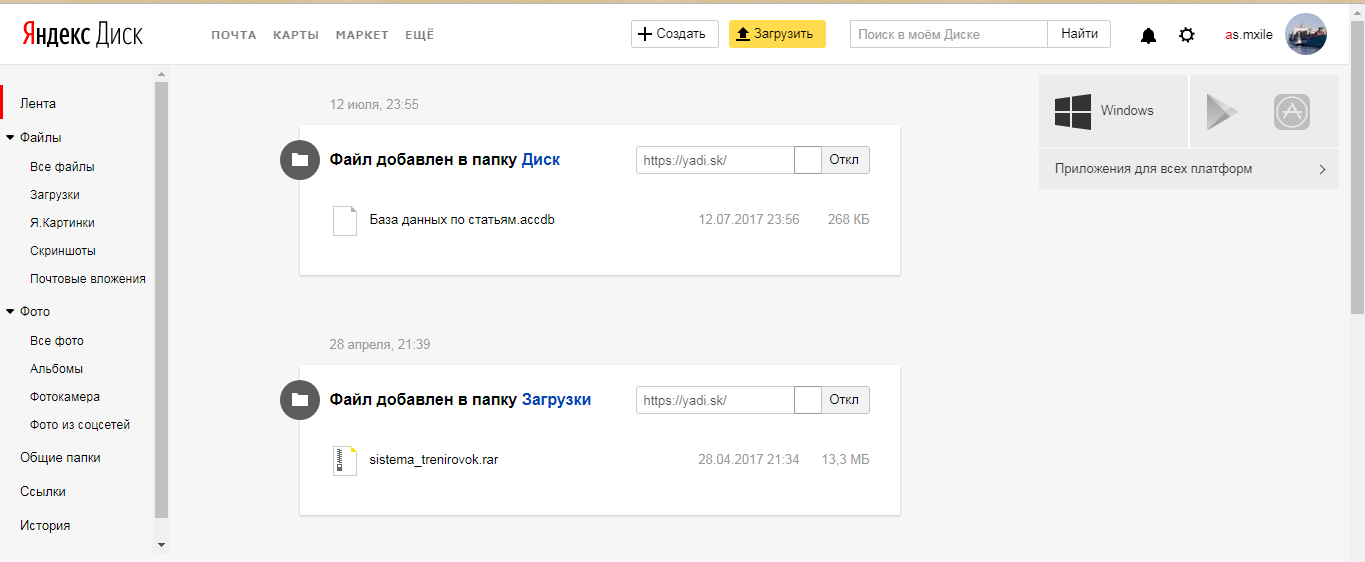Viewport: 1365px width, 562px height.
Task: Open Все файлы in sidebar
Action: 62,167
